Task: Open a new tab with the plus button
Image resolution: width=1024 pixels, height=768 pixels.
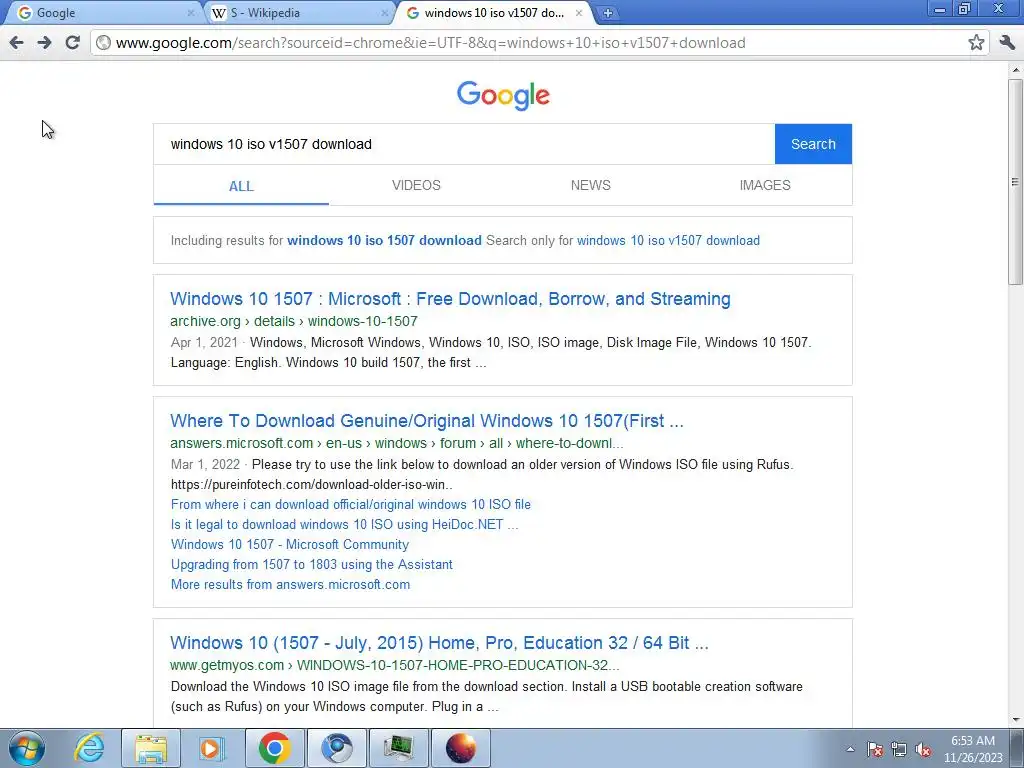Action: coord(607,12)
